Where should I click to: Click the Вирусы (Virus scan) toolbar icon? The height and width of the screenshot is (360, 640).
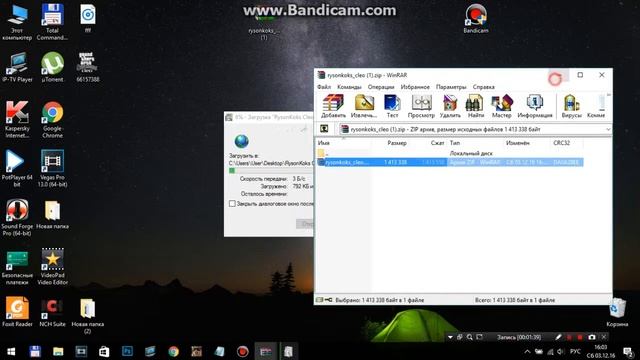tap(571, 106)
